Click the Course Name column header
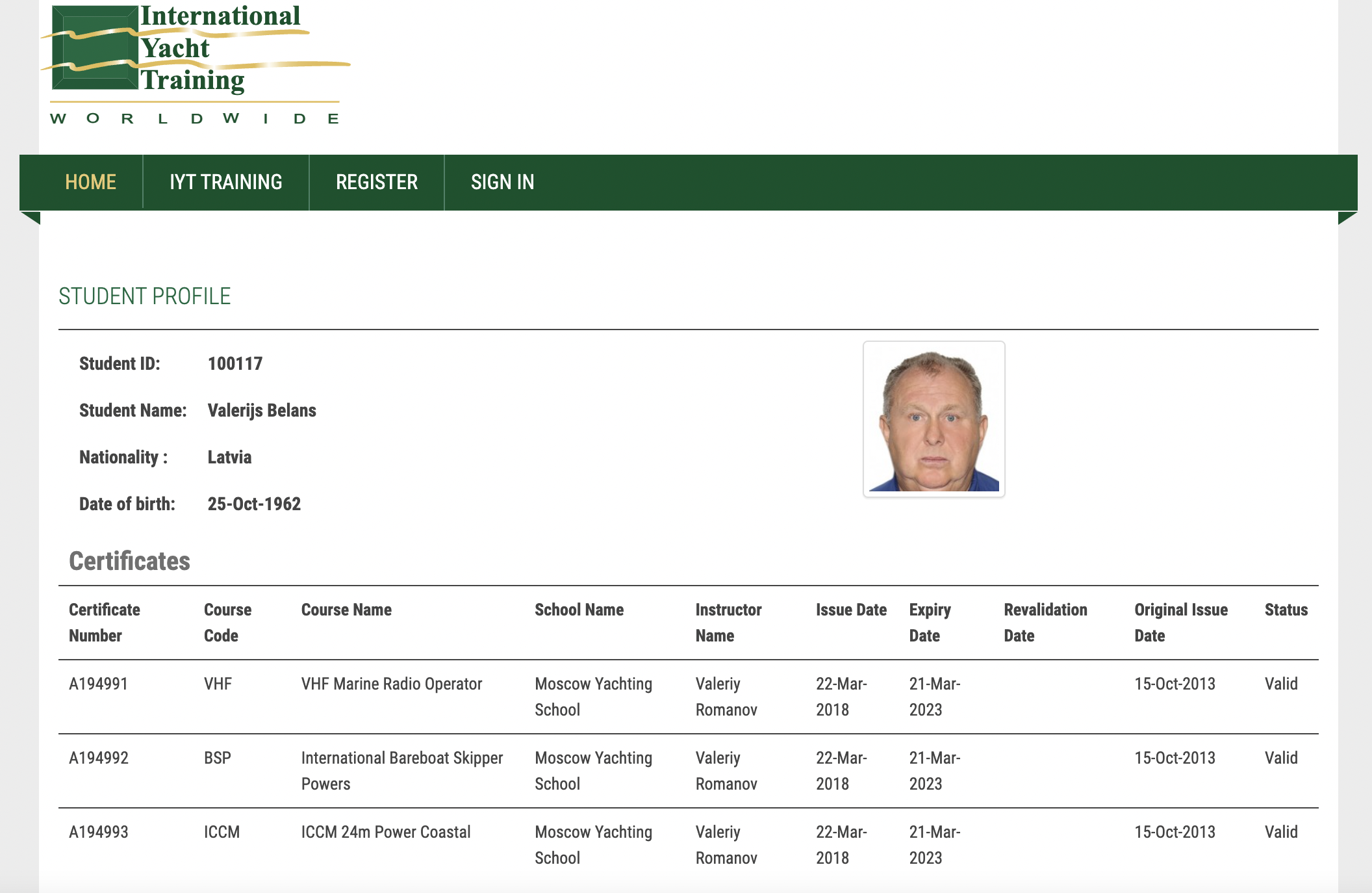The width and height of the screenshot is (1372, 893). pyautogui.click(x=346, y=610)
